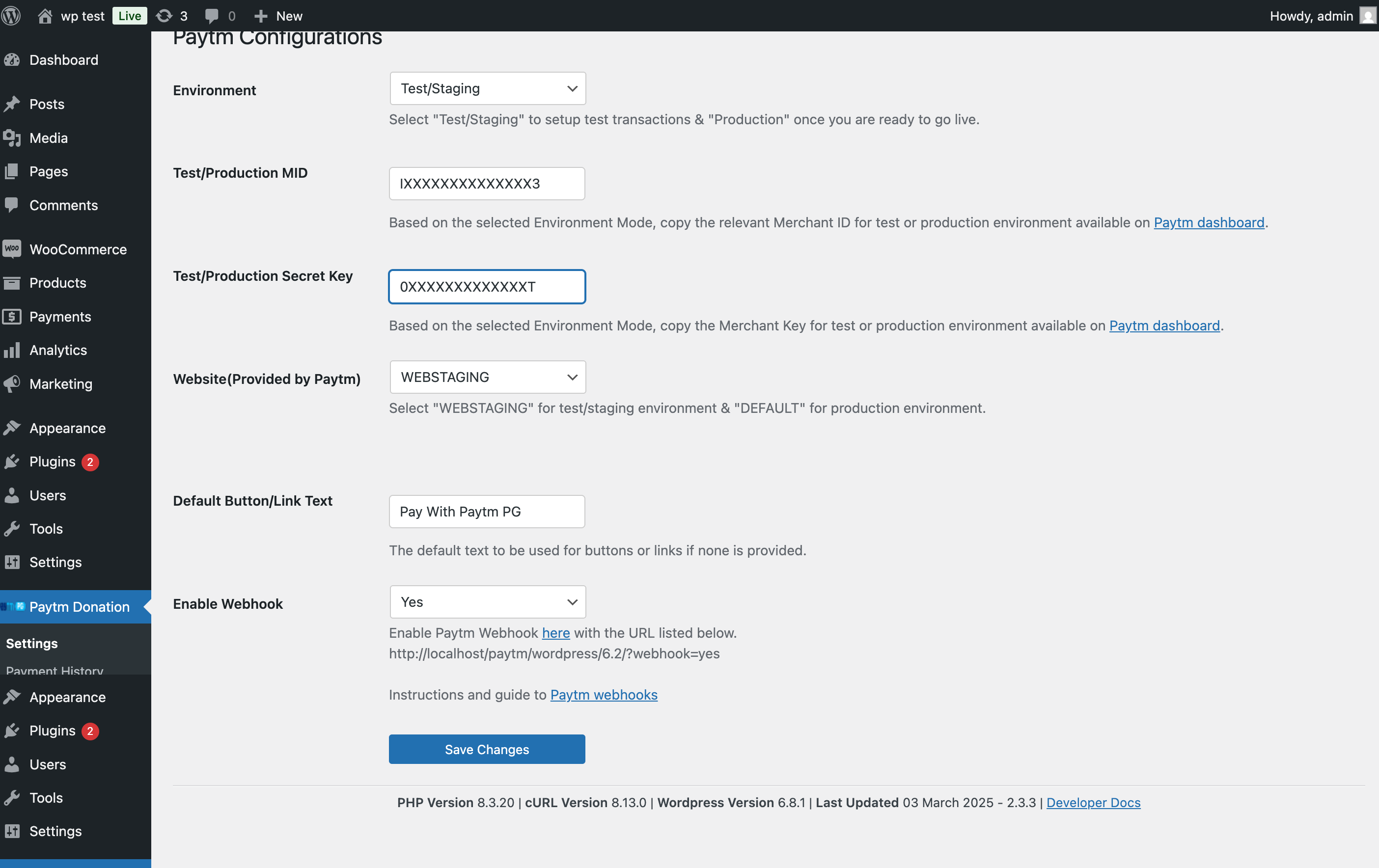1379x868 pixels.
Task: Open the Environment dropdown
Action: [x=487, y=88]
